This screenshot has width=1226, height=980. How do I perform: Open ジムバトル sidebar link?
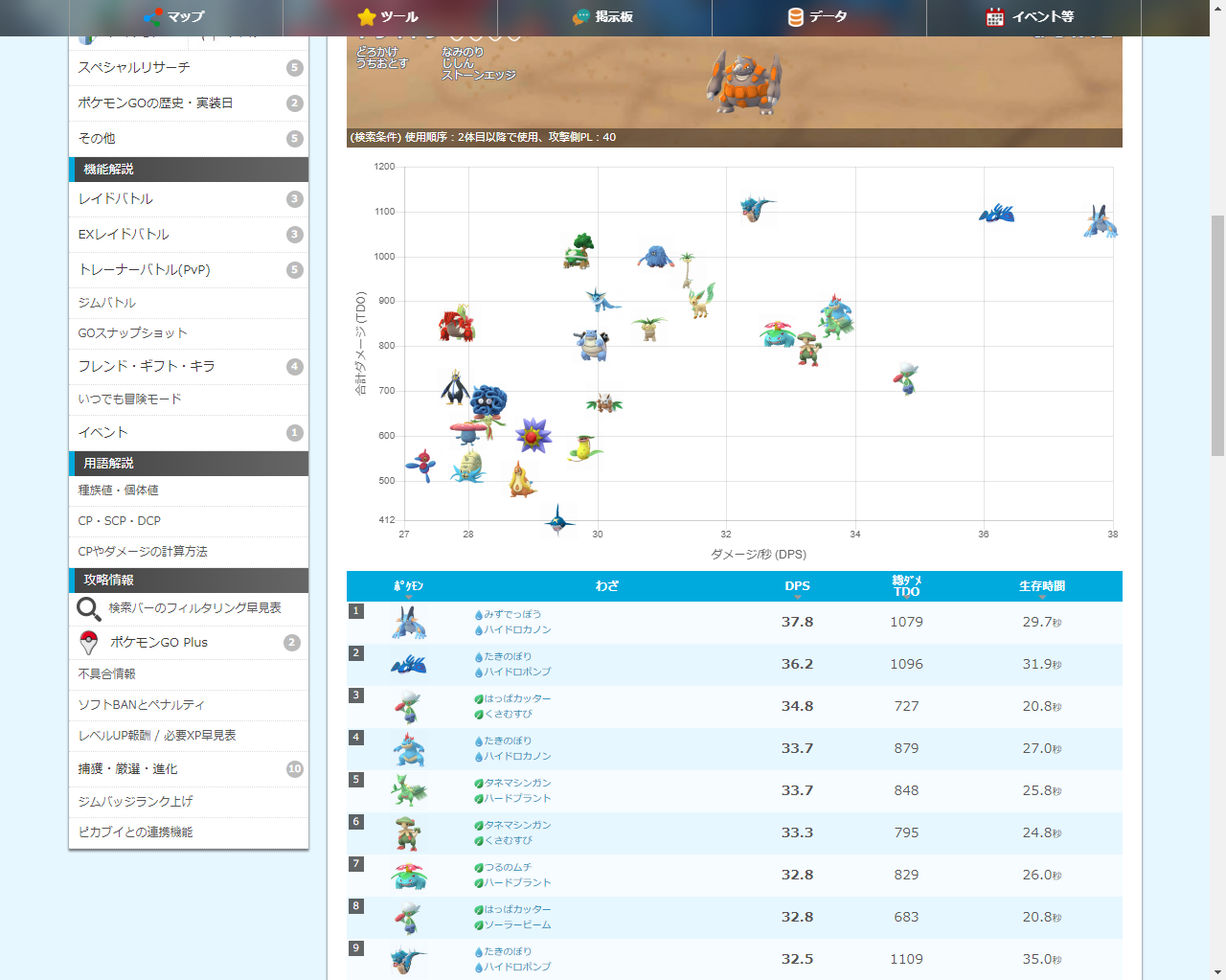click(189, 303)
